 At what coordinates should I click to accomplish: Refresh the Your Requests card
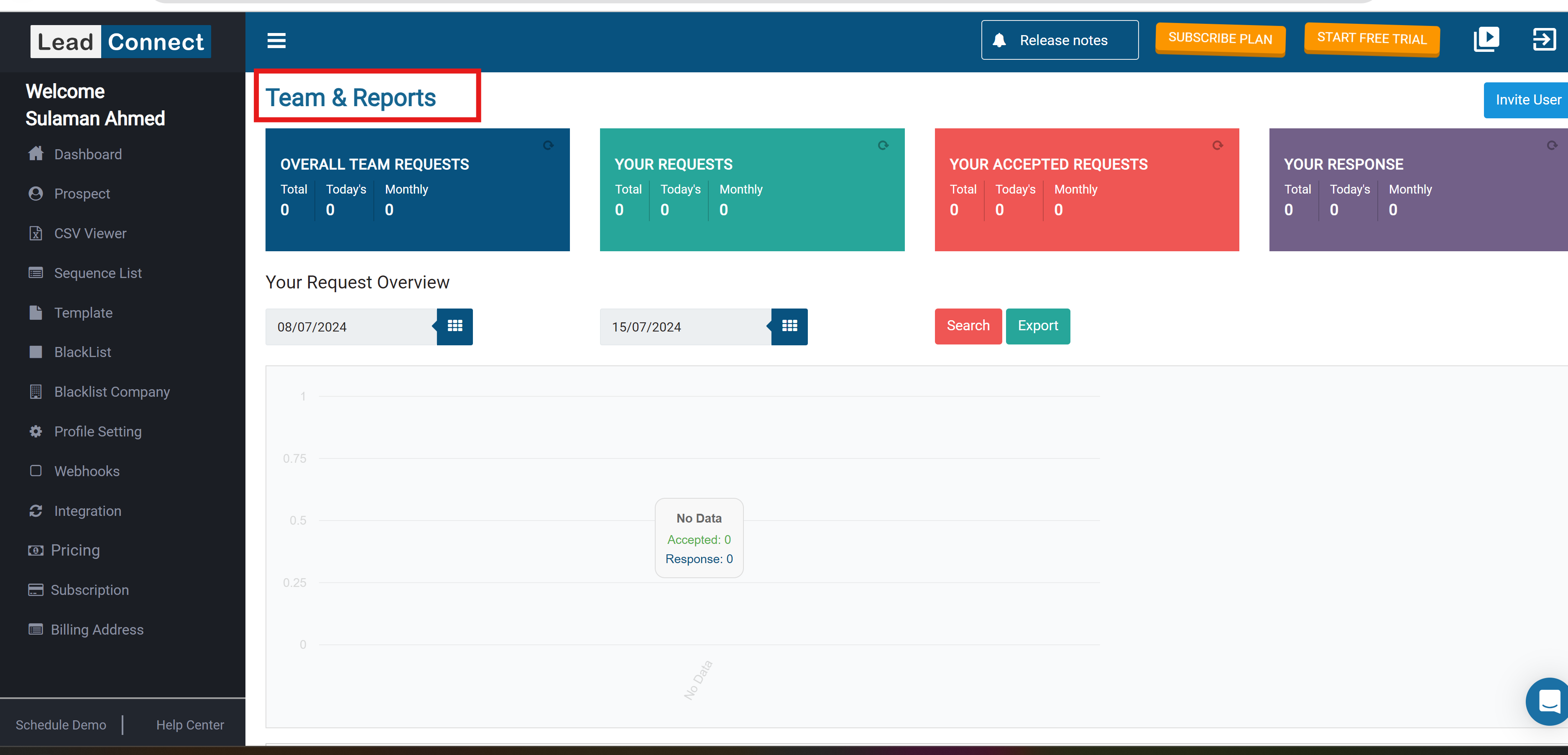coord(883,145)
